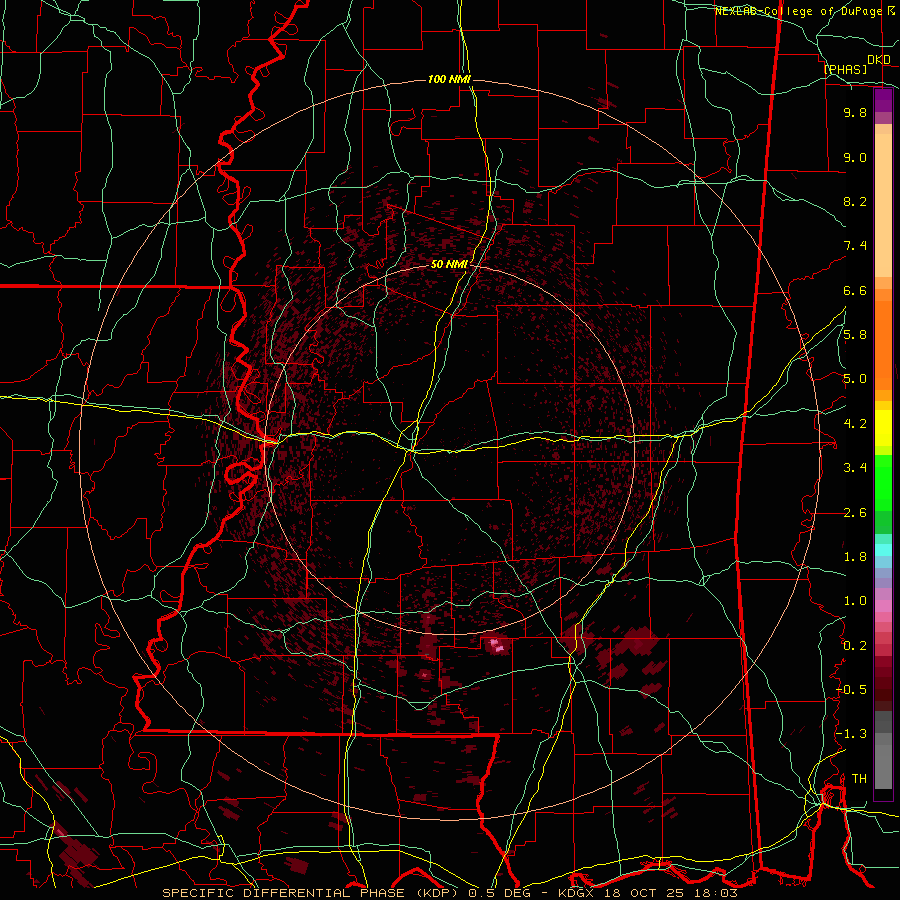Click the 2.6 legend value
This screenshot has height=900, width=900.
click(855, 513)
